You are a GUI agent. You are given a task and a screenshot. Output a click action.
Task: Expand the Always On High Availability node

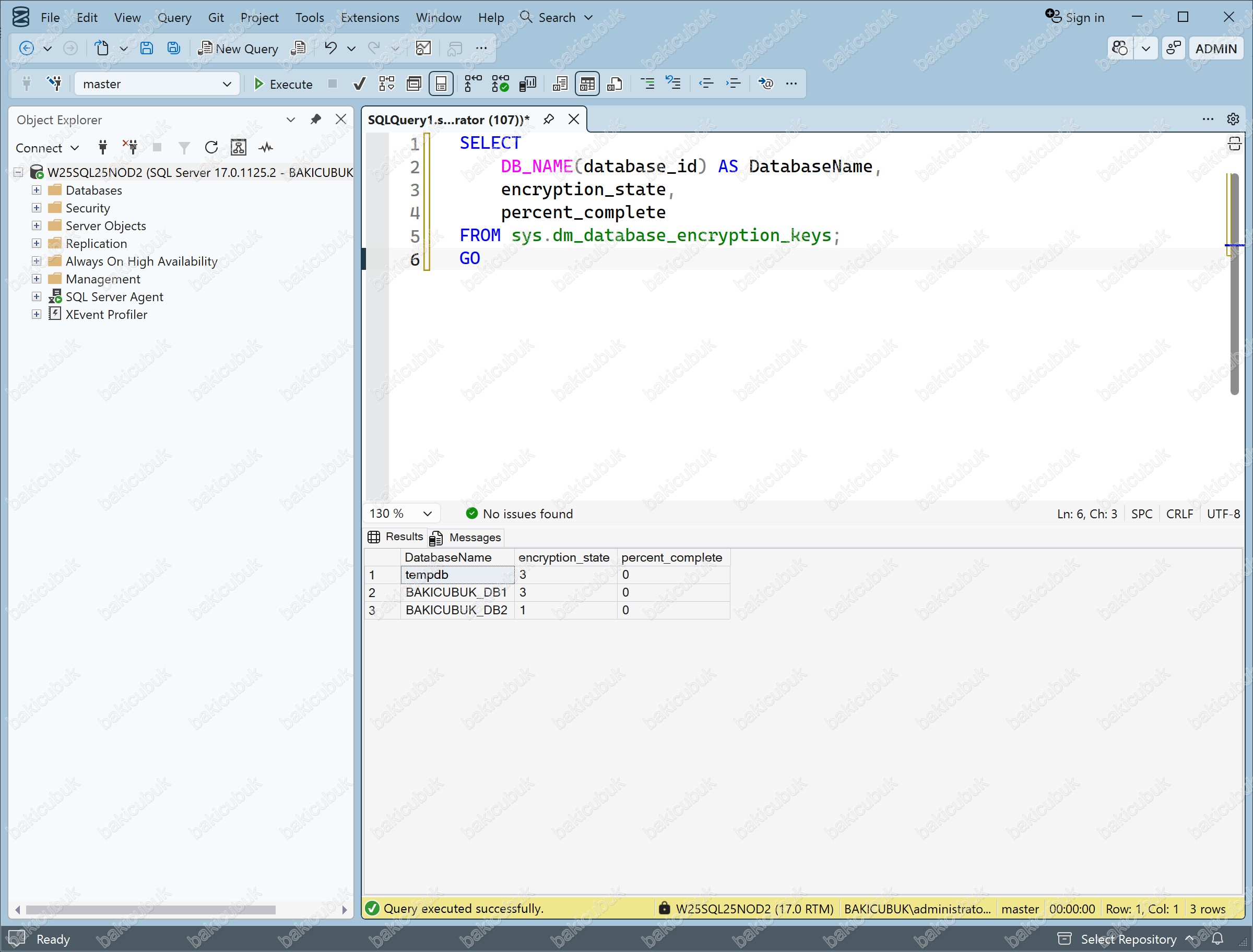(36, 260)
